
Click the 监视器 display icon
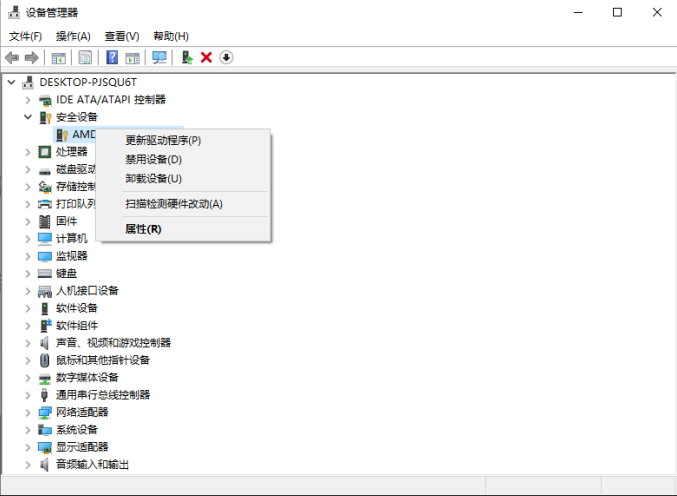(45, 256)
